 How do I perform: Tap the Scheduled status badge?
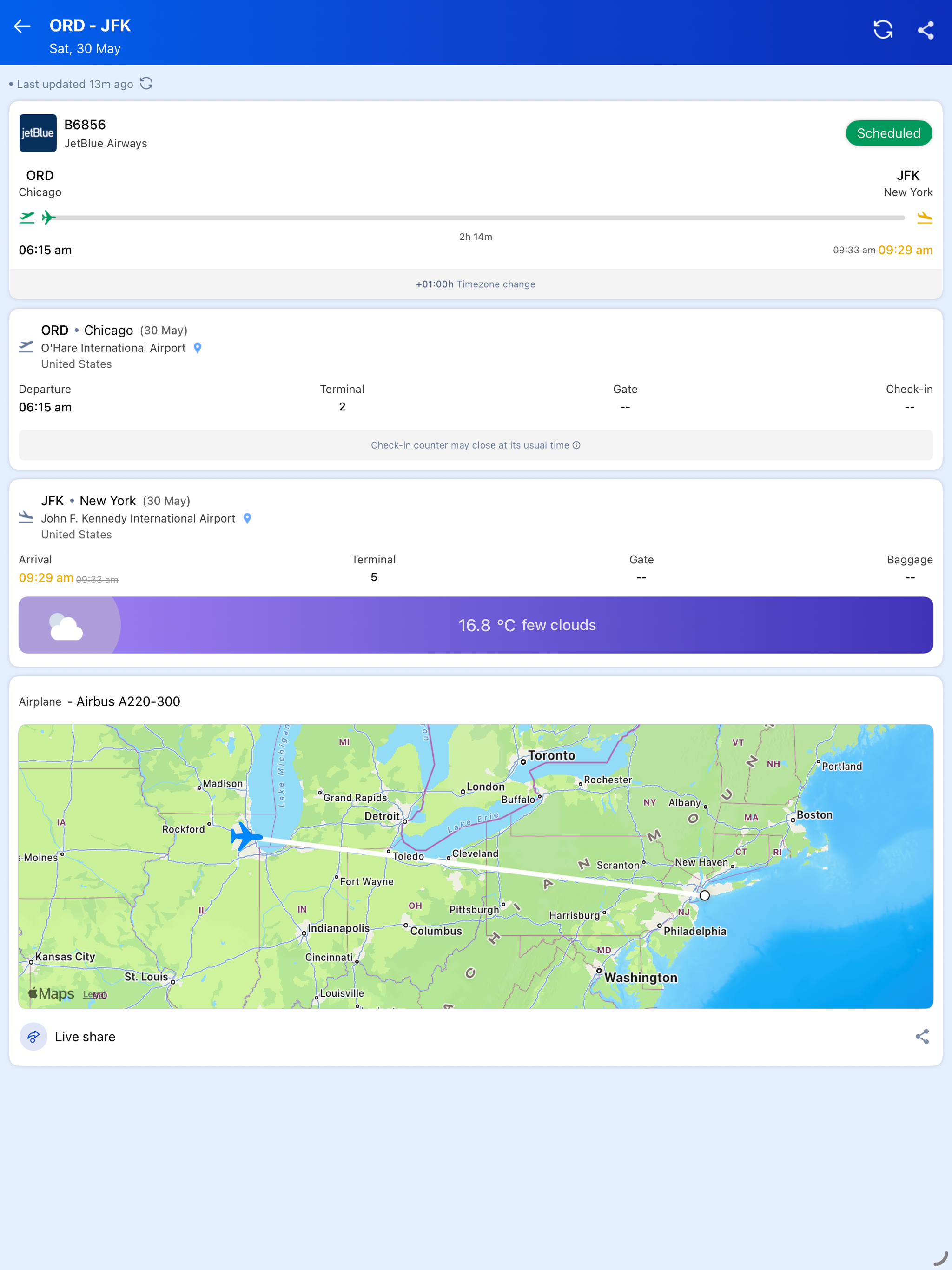pos(888,133)
